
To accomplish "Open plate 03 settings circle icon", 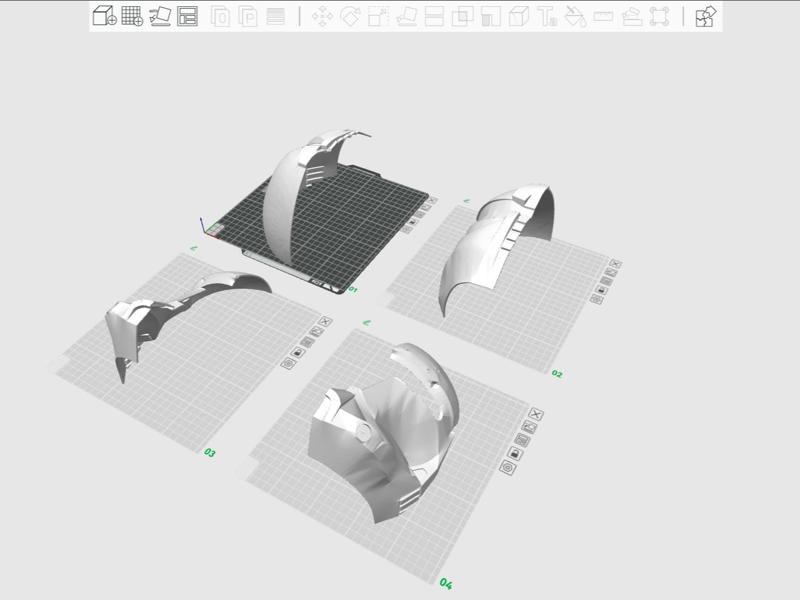I will (x=288, y=363).
